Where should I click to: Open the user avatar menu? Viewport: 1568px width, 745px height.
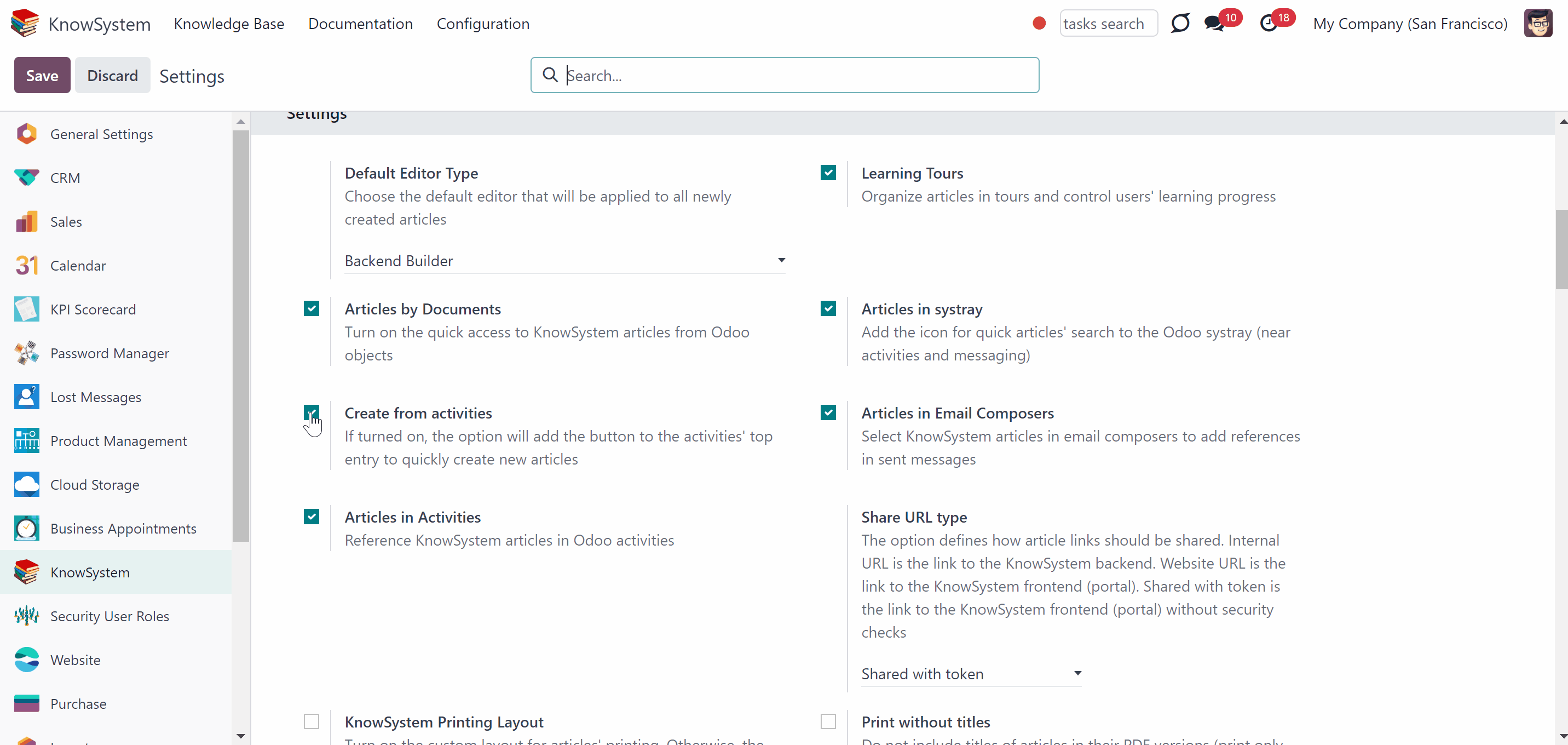pyautogui.click(x=1538, y=23)
